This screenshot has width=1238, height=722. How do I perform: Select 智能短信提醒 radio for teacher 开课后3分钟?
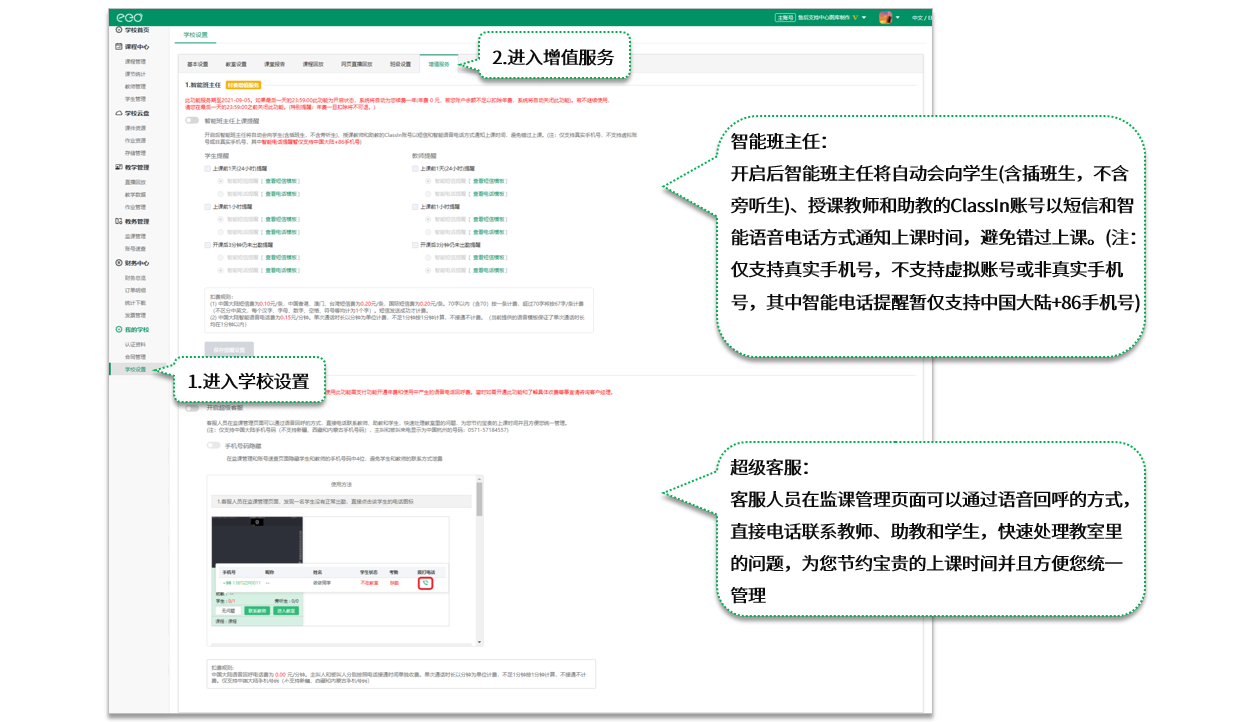pyautogui.click(x=428, y=256)
